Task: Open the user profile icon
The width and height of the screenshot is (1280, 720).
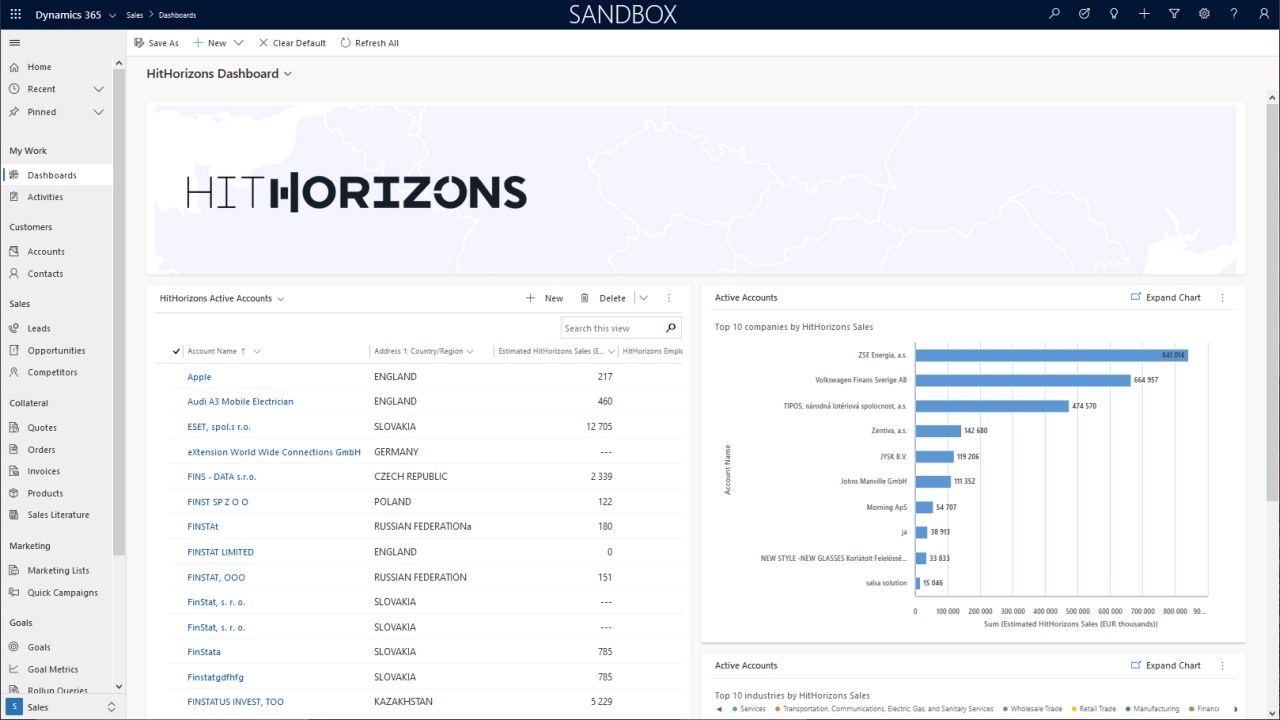Action: point(1262,14)
